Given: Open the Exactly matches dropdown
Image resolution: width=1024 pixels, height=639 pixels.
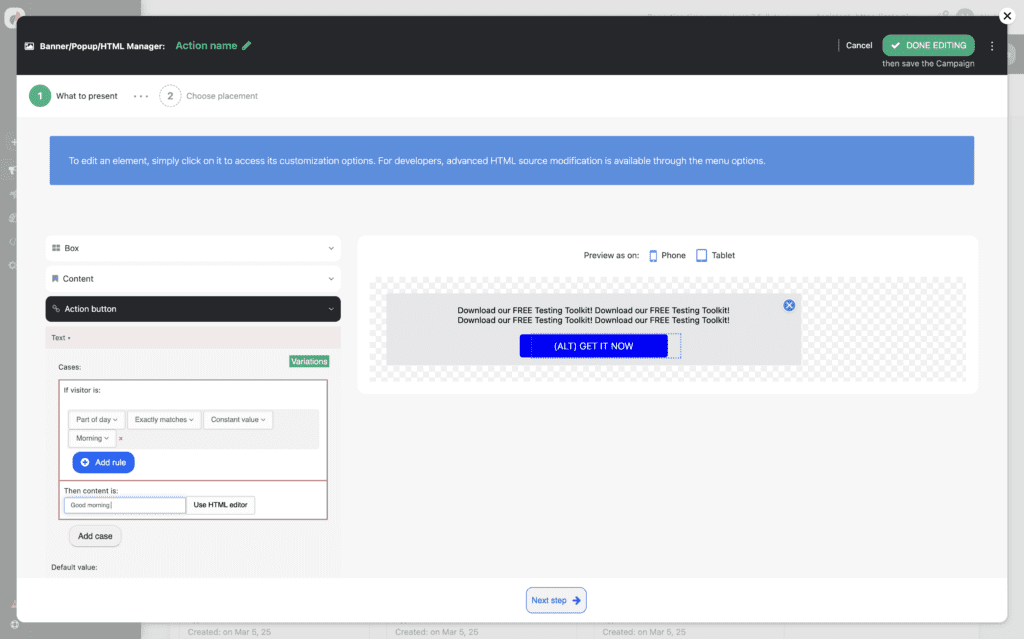Looking at the screenshot, I should [x=164, y=420].
